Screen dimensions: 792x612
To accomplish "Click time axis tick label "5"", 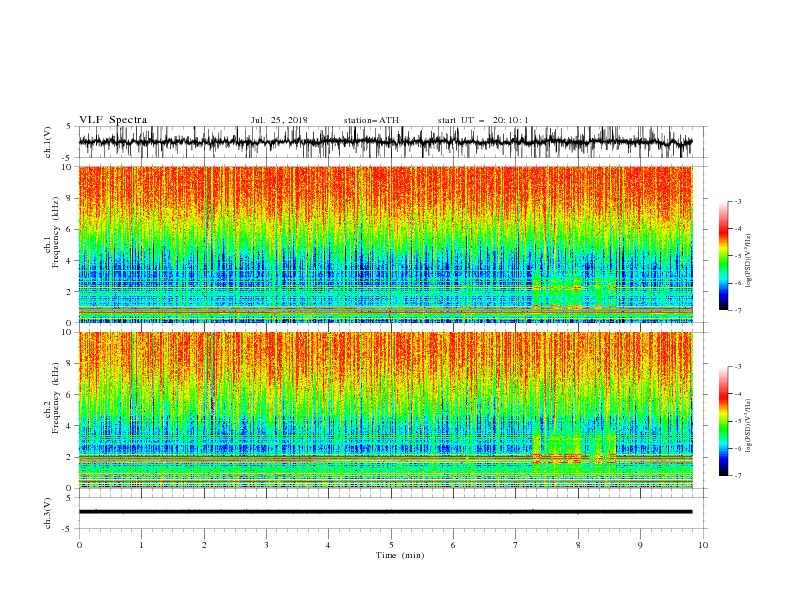I will [391, 545].
